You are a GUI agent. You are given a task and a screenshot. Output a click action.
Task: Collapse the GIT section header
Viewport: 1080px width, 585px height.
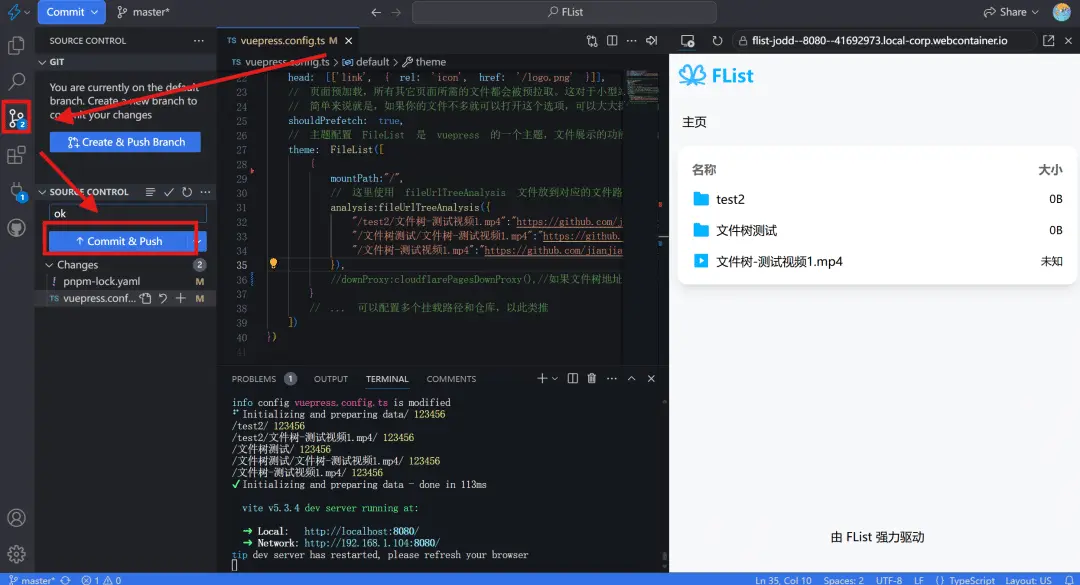pyautogui.click(x=43, y=62)
